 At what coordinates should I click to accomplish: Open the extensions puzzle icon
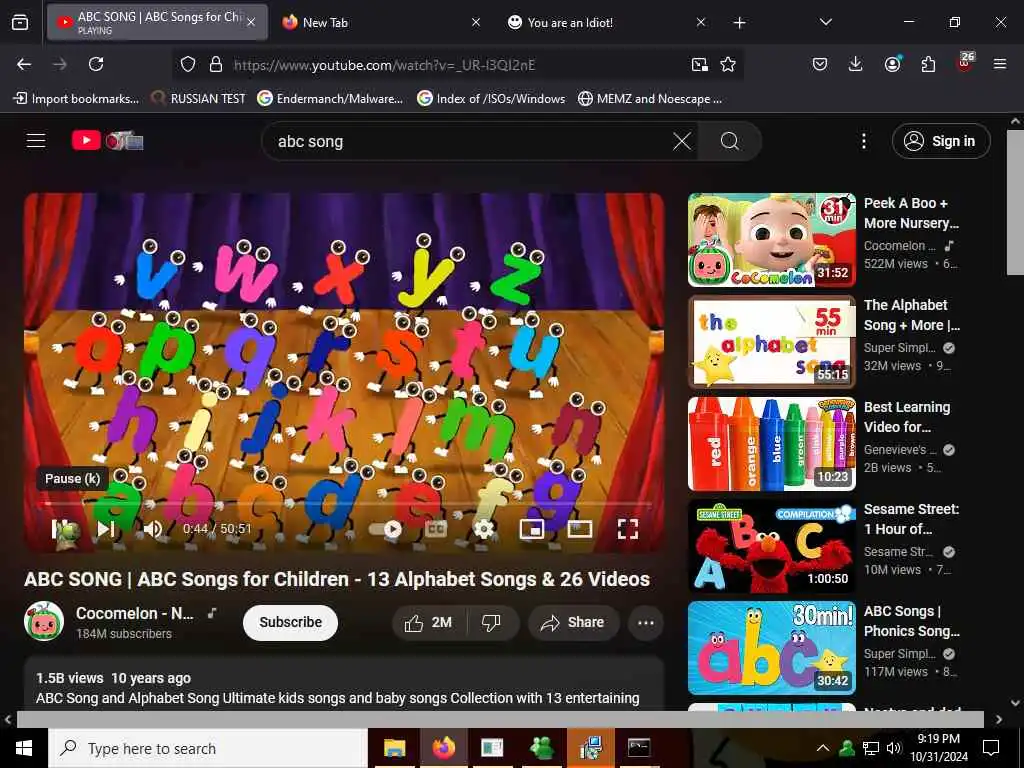[x=928, y=64]
